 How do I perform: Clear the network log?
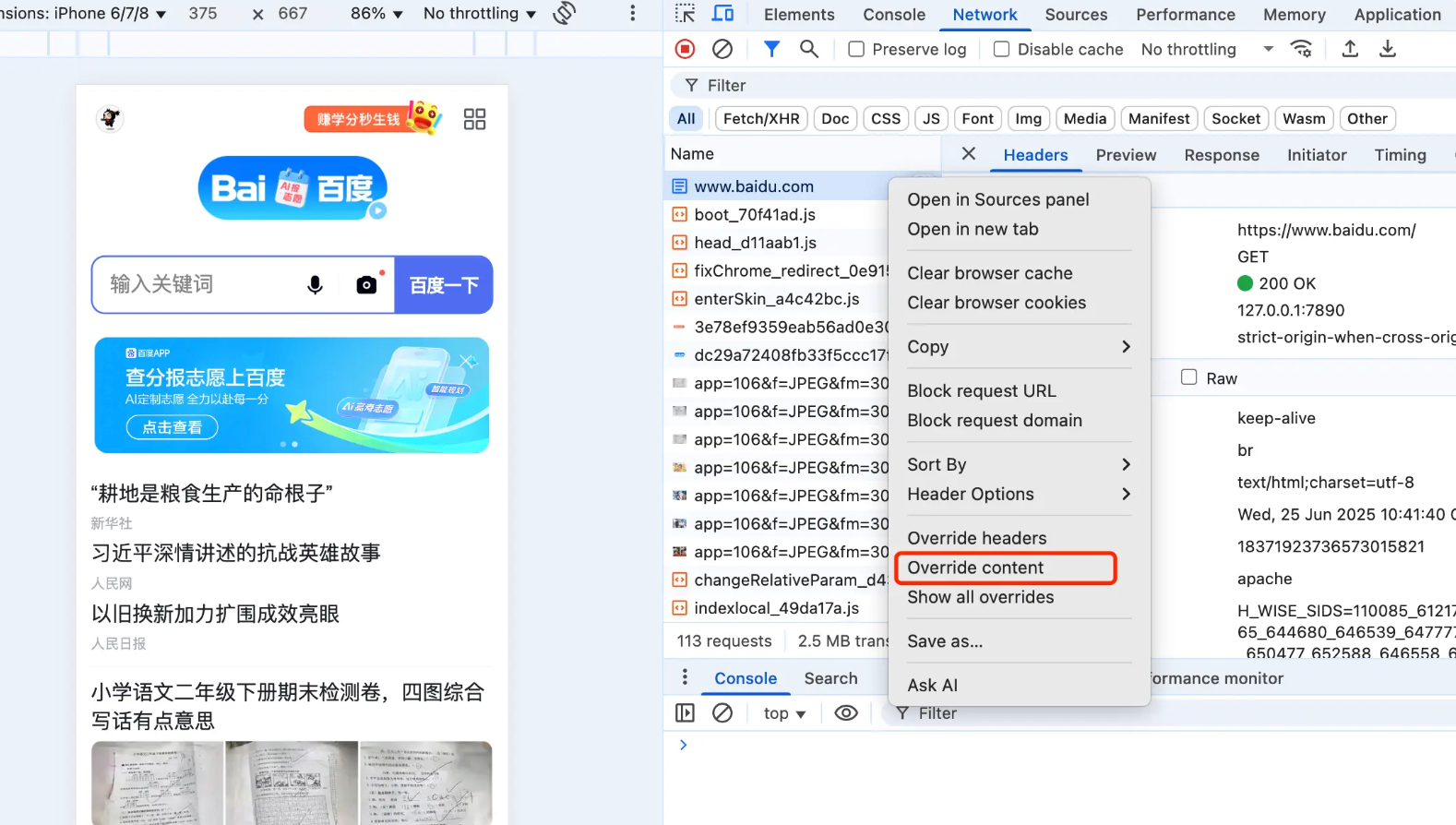[x=722, y=49]
